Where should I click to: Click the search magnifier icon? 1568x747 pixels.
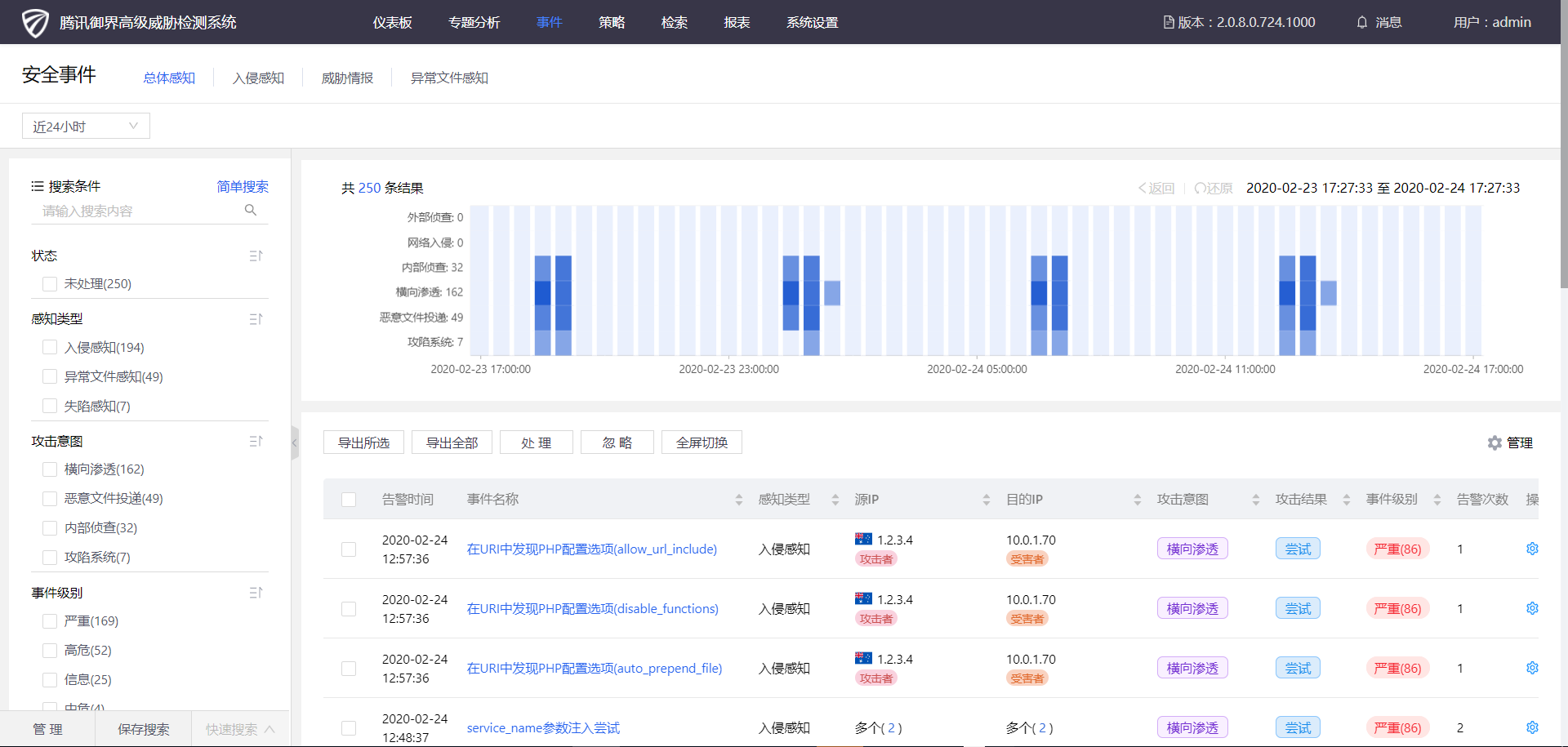tap(251, 211)
